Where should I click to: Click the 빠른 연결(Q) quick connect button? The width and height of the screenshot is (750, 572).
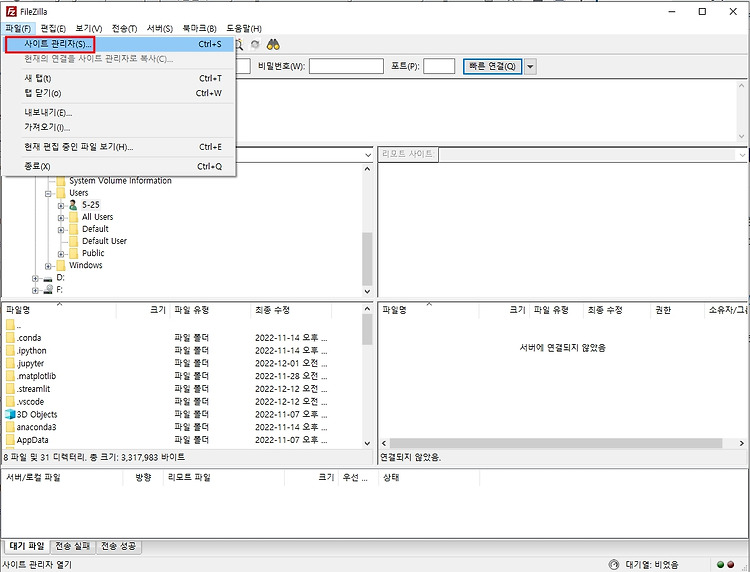tap(492, 66)
